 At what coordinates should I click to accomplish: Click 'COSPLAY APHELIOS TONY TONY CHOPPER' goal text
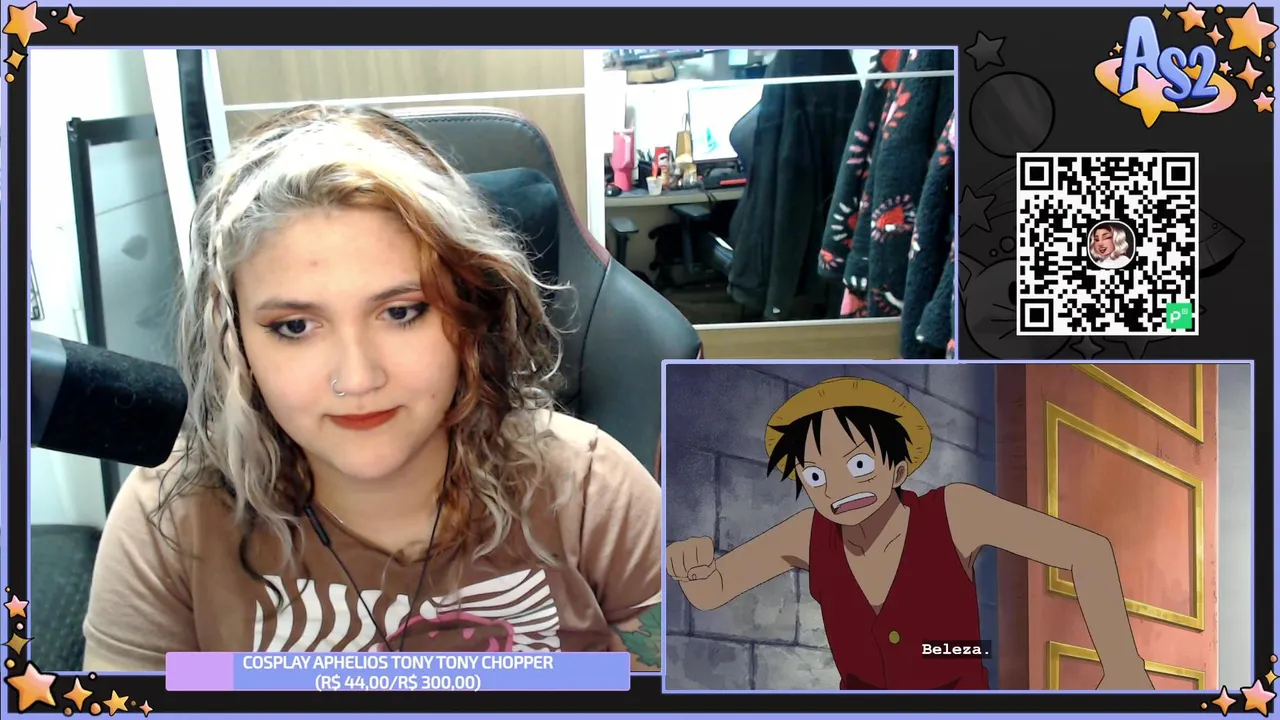coord(398,662)
